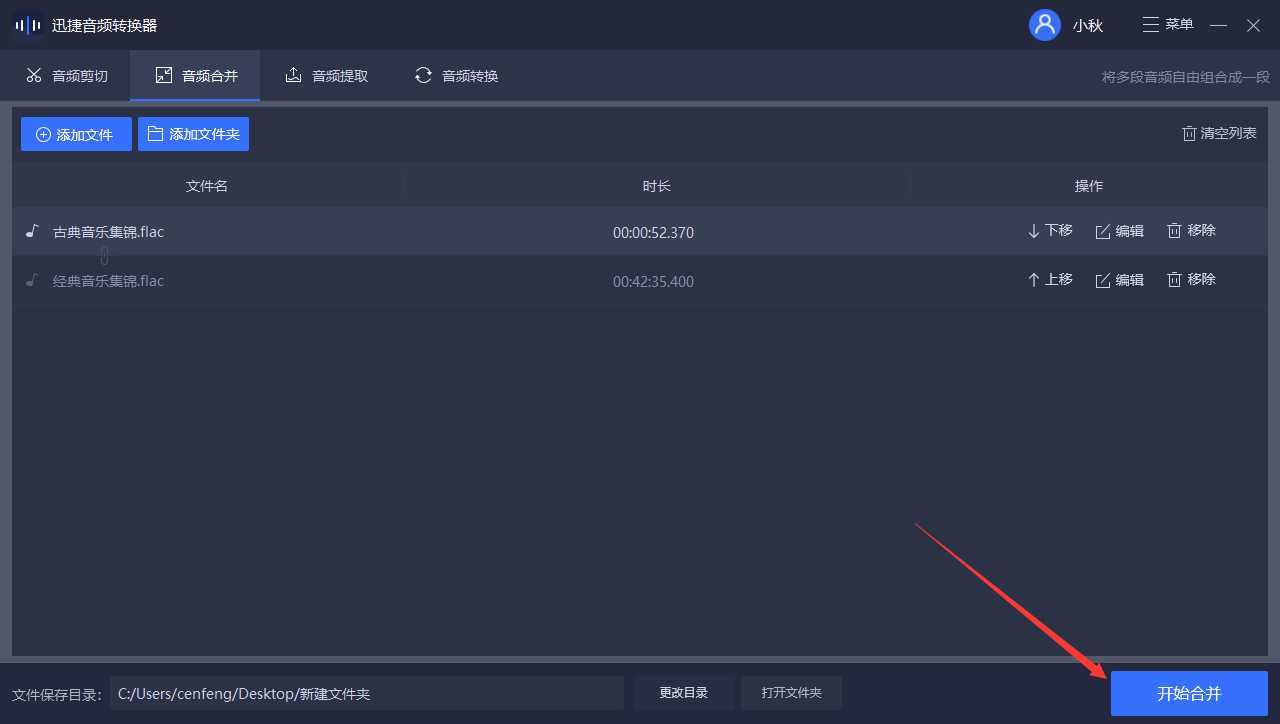The image size is (1280, 724).
Task: Click the music note icon of 古典音乐集锦.flac
Action: 32,232
